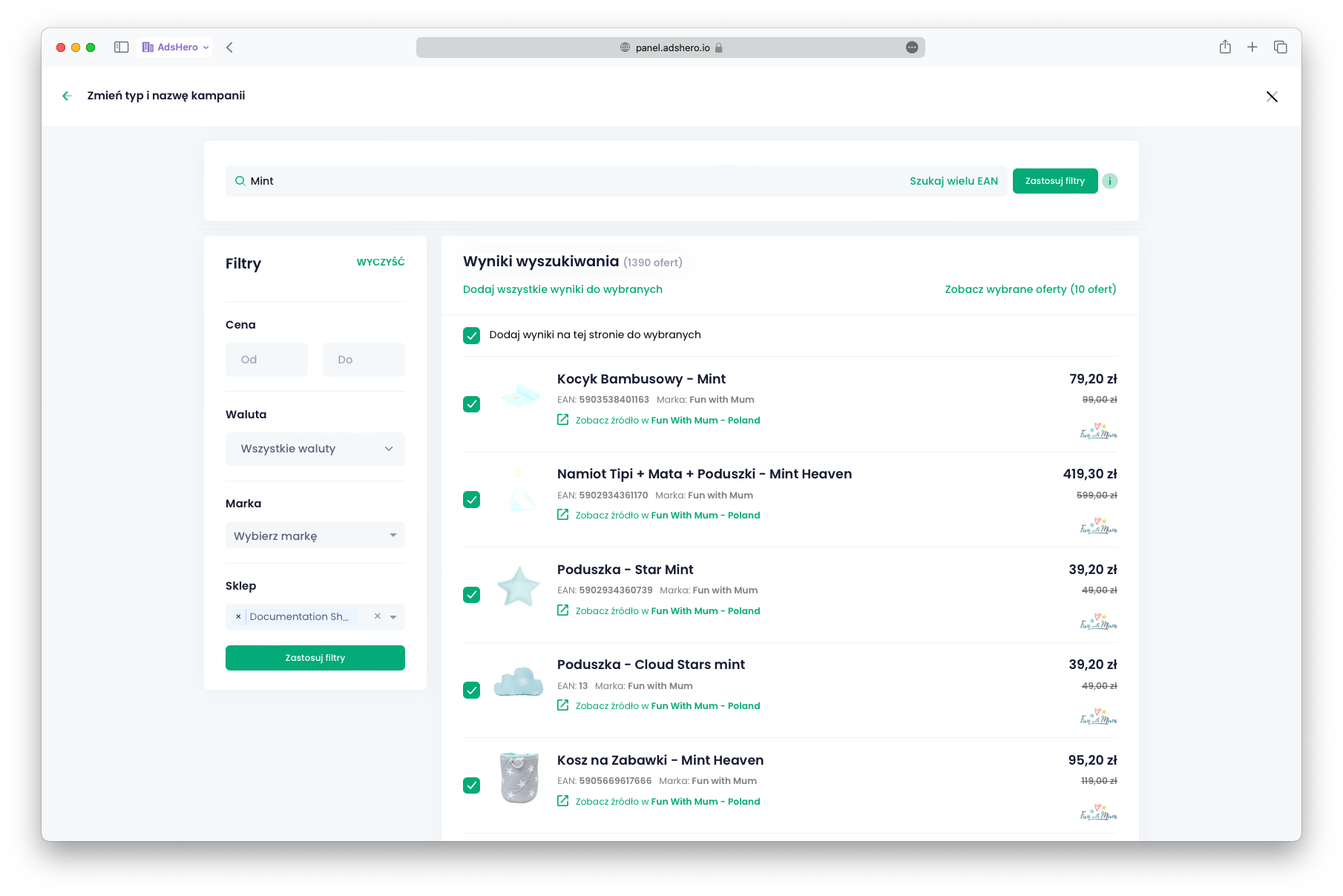
Task: Click the search magnifier icon
Action: coord(240,181)
